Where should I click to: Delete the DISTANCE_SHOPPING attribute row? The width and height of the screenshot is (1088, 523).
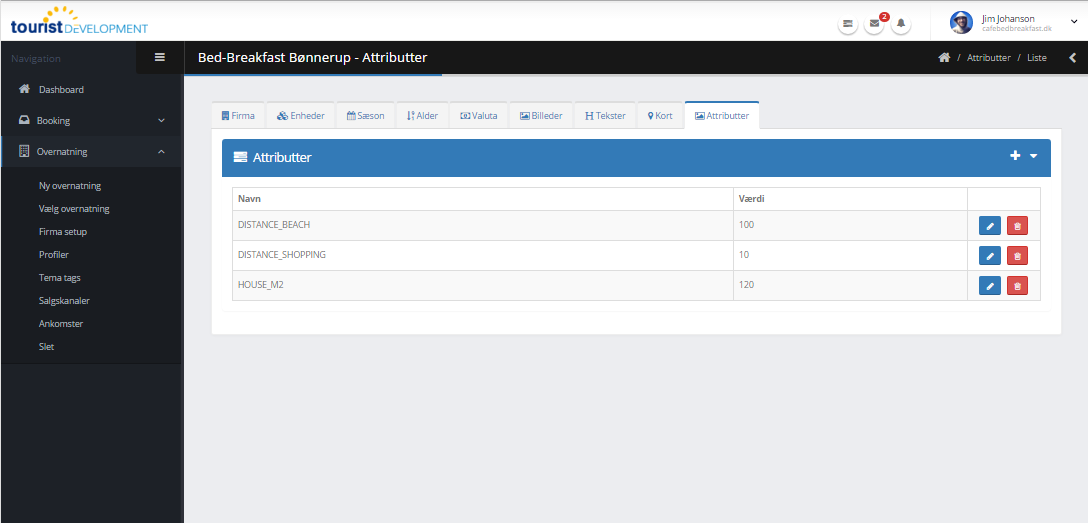1017,256
